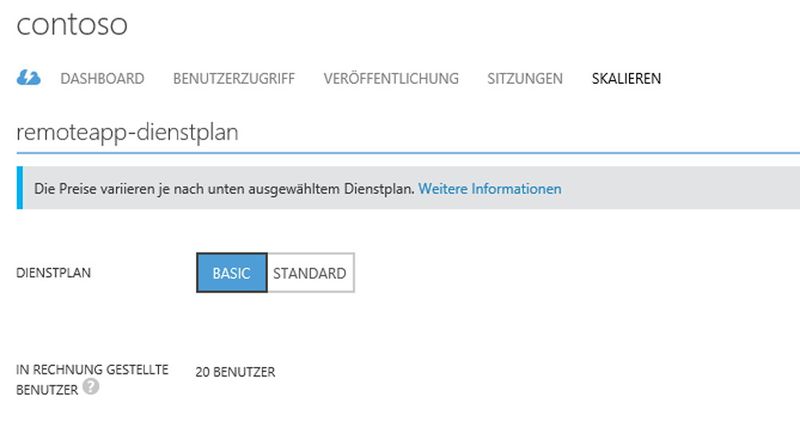Click the contoso collection title
The width and height of the screenshot is (800, 446).
[72, 23]
